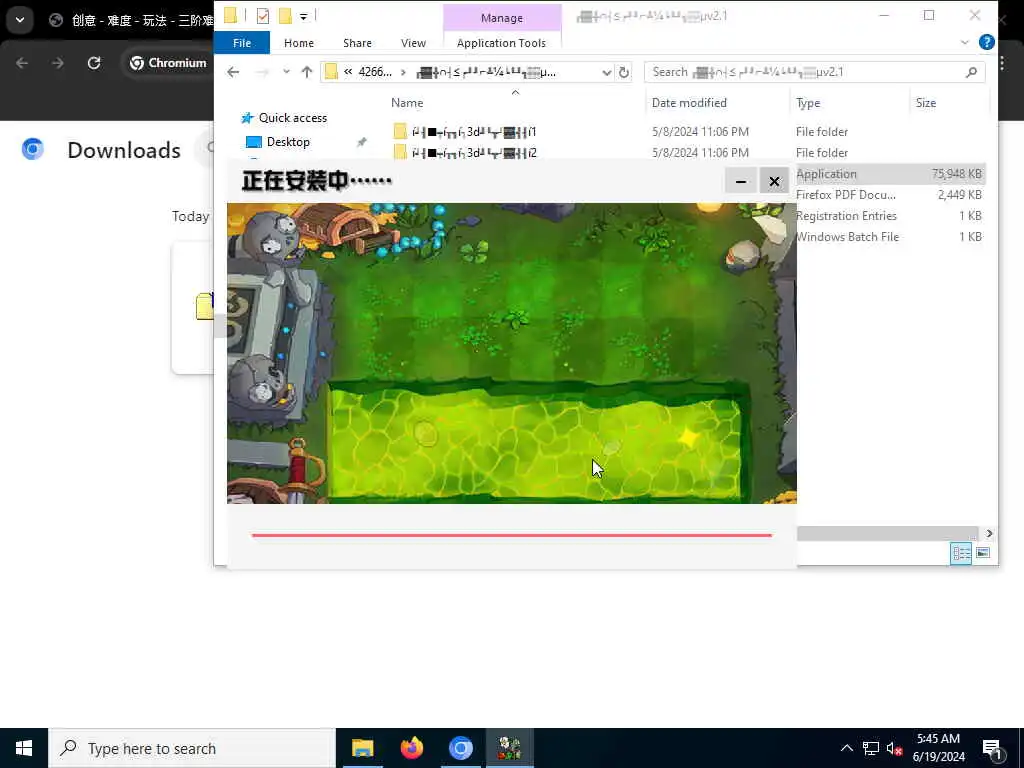Expand the address bar history dropdown
This screenshot has width=1024, height=768.
click(x=606, y=72)
